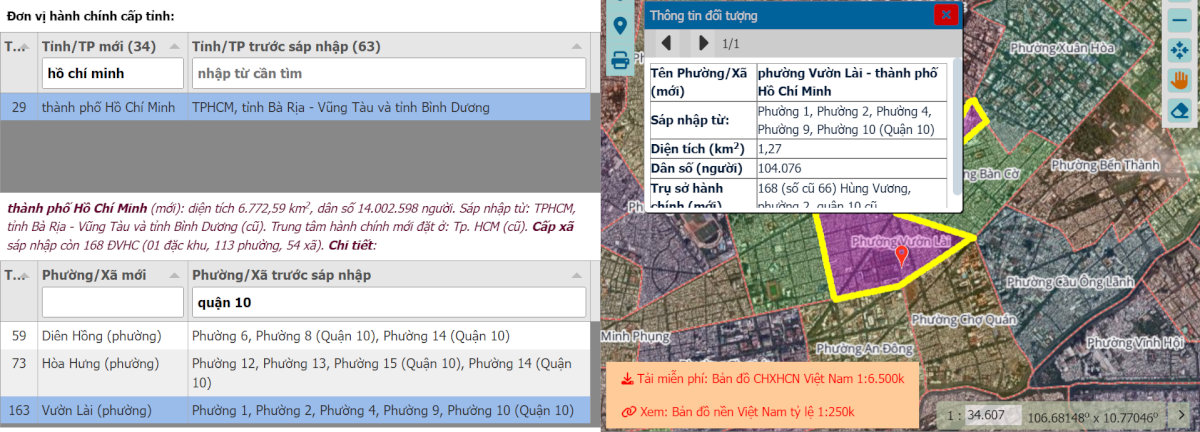The width and height of the screenshot is (1200, 432).
Task: Click the eraser clear tool
Action: (1180, 110)
